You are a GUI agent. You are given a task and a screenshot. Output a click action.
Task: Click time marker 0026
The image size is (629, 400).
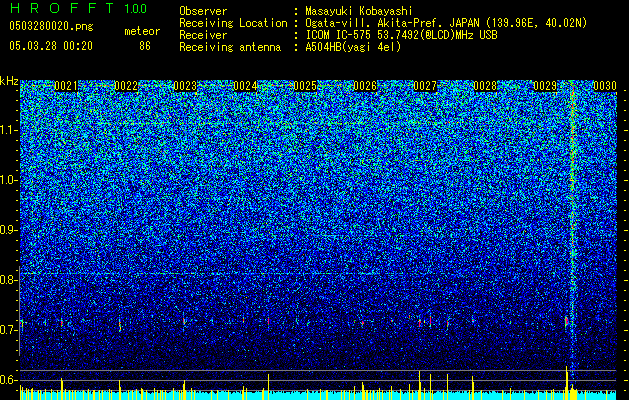tap(365, 86)
